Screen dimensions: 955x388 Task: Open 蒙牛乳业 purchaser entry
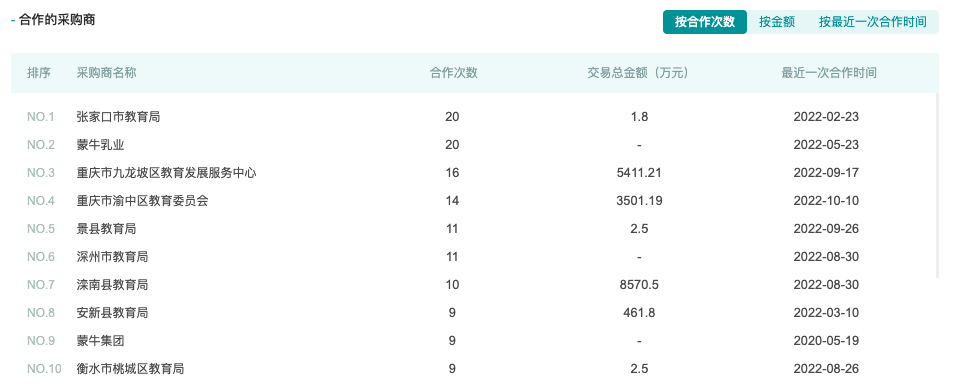tap(100, 144)
